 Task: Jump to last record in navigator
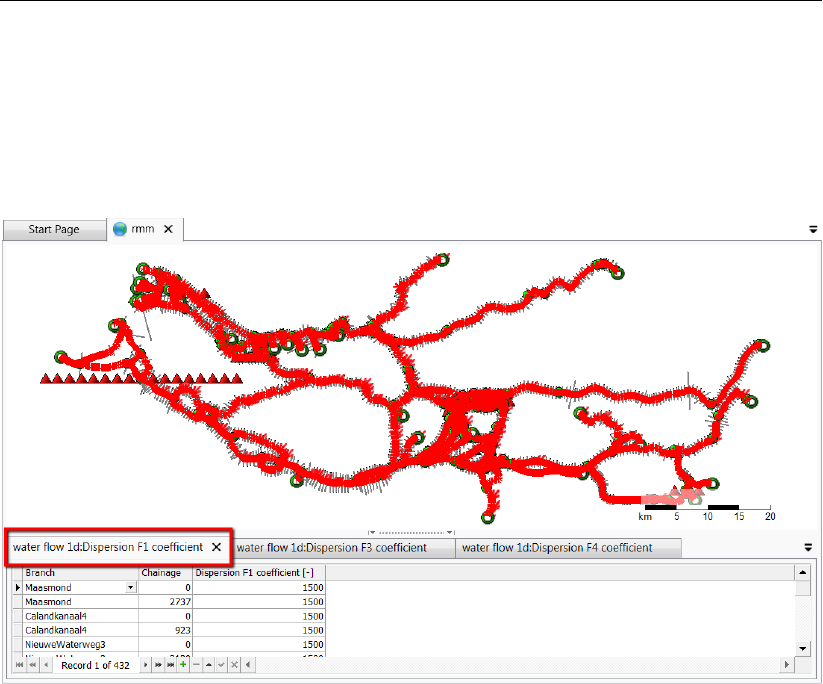click(x=171, y=665)
